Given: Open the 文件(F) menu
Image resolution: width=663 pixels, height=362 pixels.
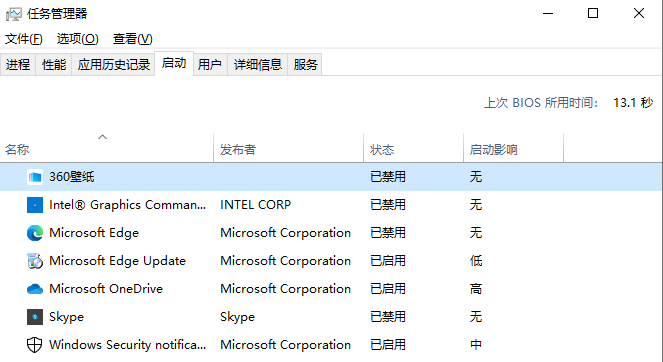Looking at the screenshot, I should 24,39.
